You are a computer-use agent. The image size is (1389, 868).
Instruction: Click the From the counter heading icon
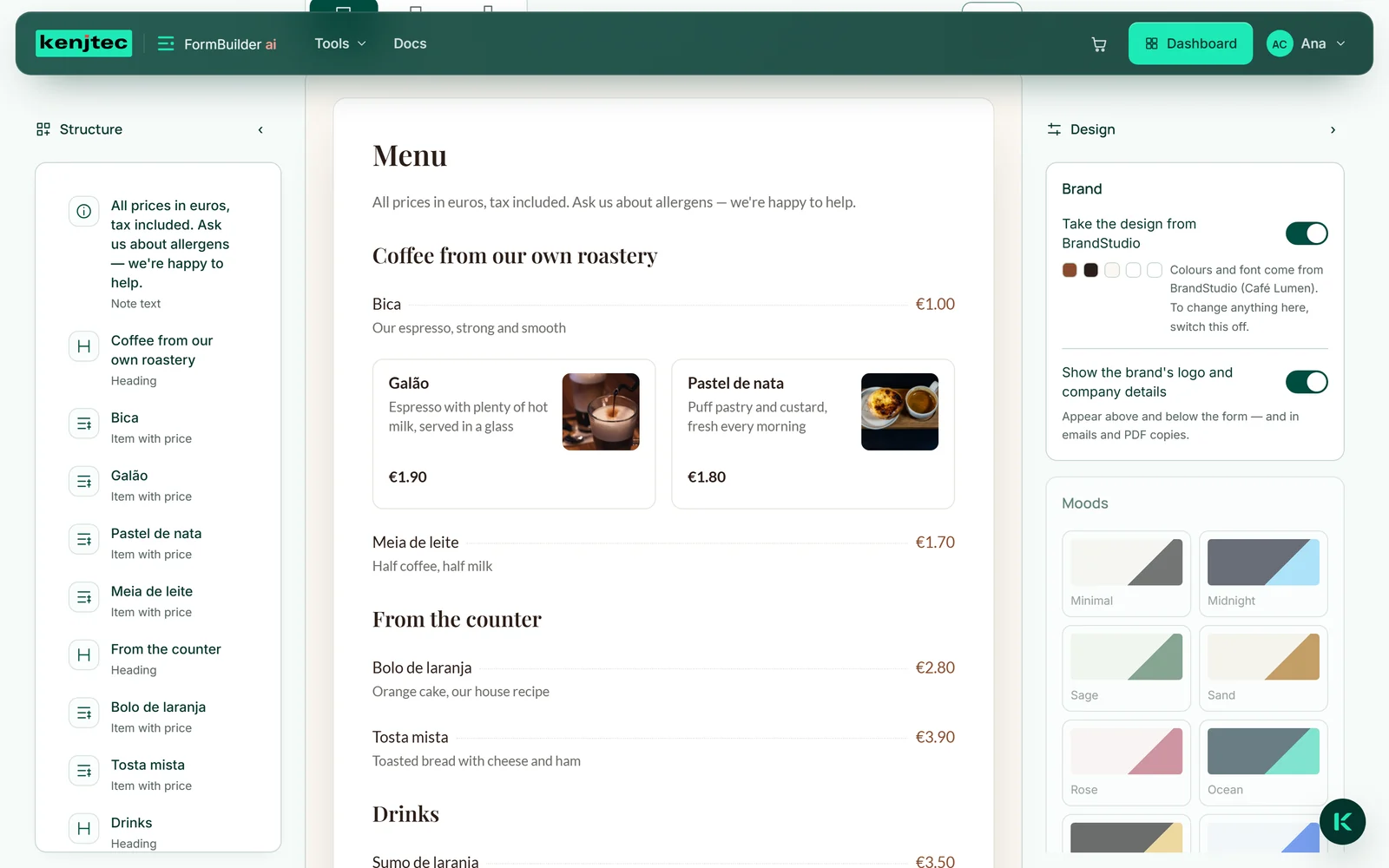pyautogui.click(x=84, y=655)
